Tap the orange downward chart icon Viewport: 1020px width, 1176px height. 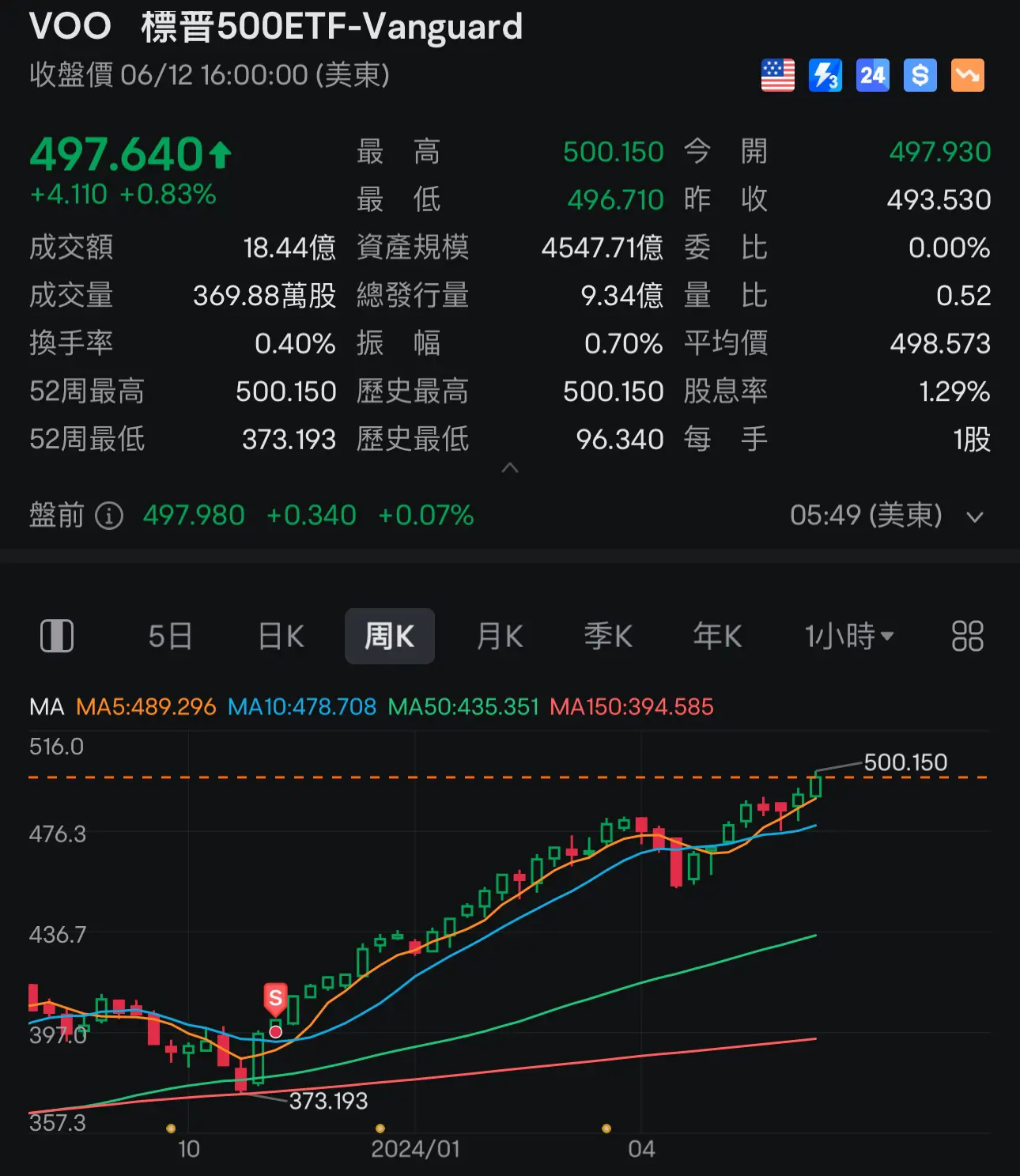coord(968,76)
